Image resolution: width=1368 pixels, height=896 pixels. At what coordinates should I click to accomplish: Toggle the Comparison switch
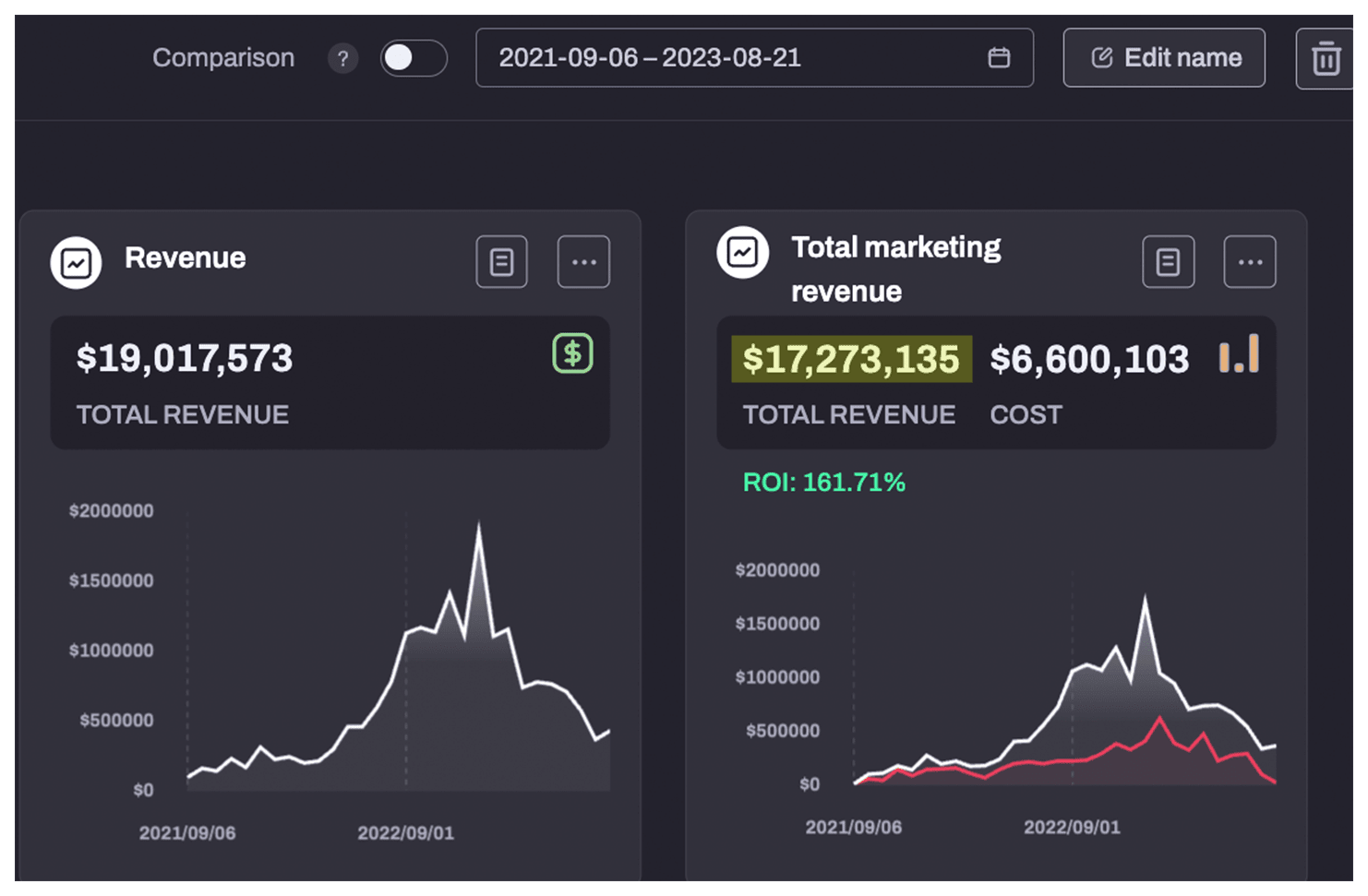413,58
